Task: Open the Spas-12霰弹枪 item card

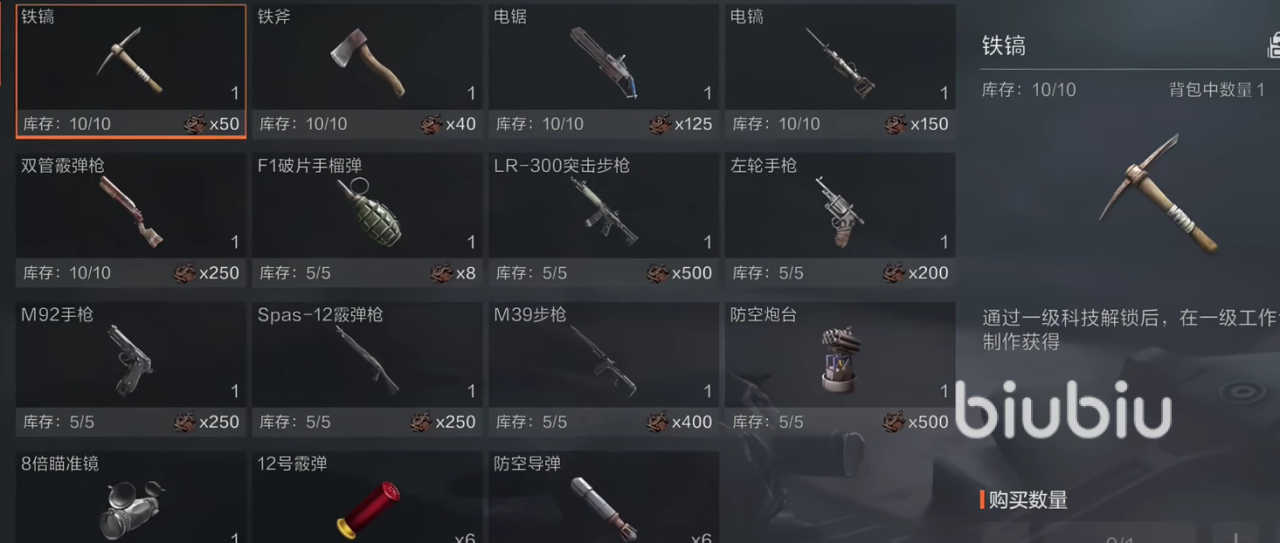Action: (367, 369)
